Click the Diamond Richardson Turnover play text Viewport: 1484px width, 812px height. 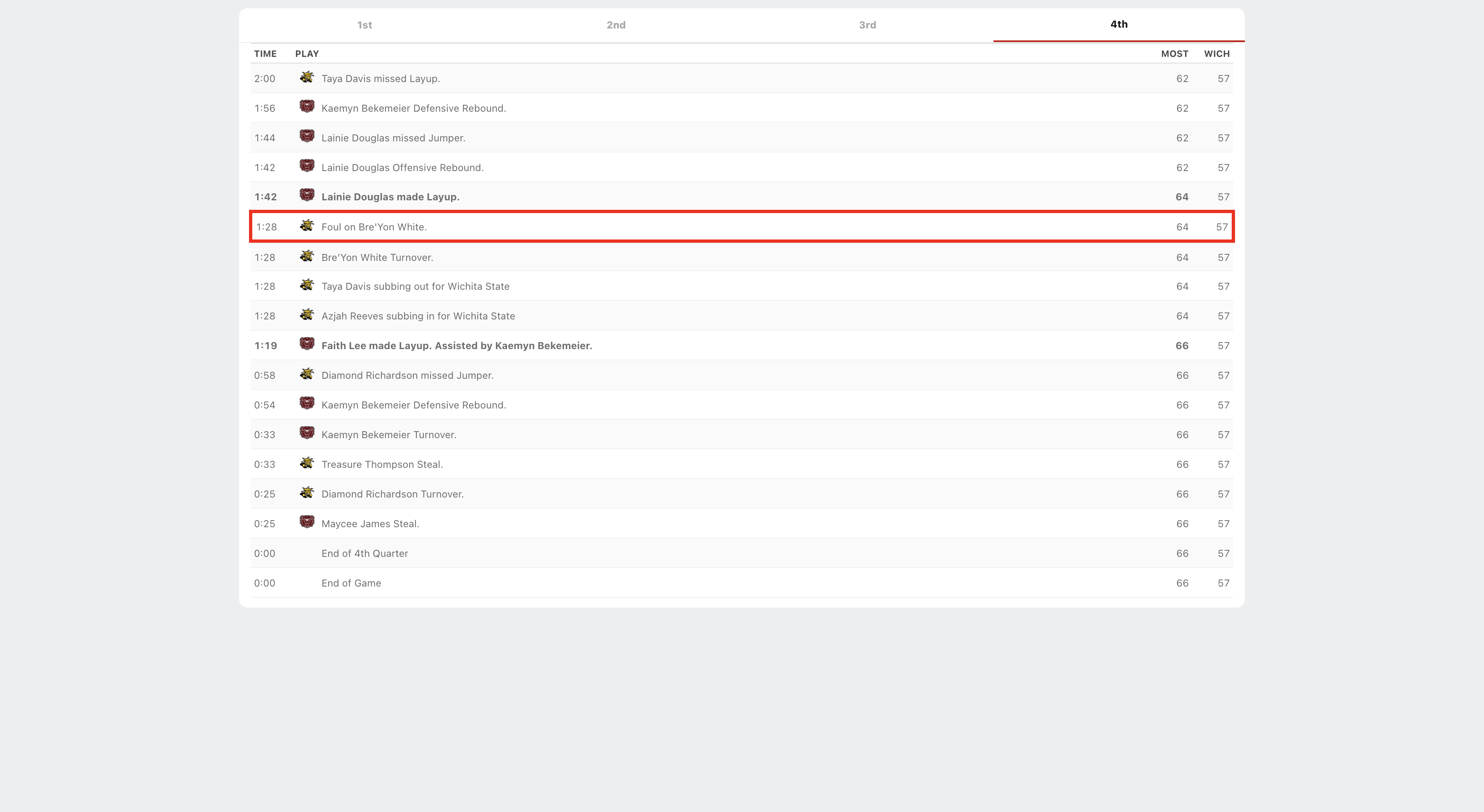[x=392, y=494]
